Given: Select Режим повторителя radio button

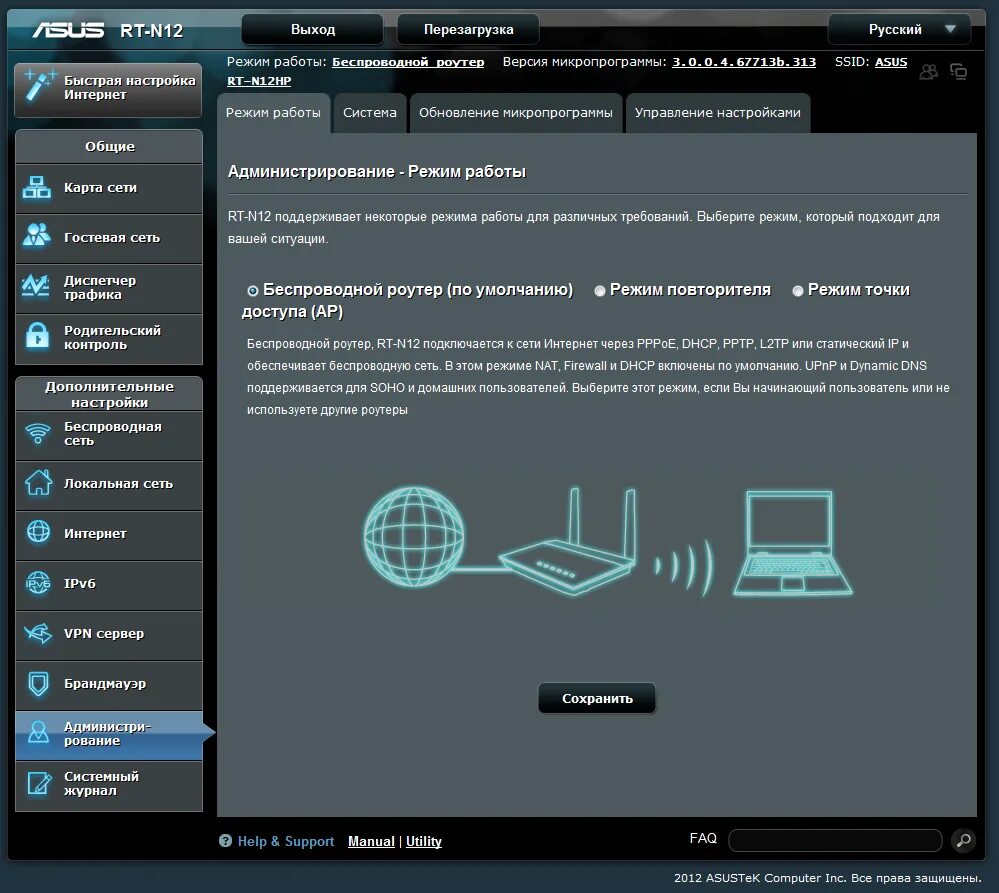Looking at the screenshot, I should [600, 290].
